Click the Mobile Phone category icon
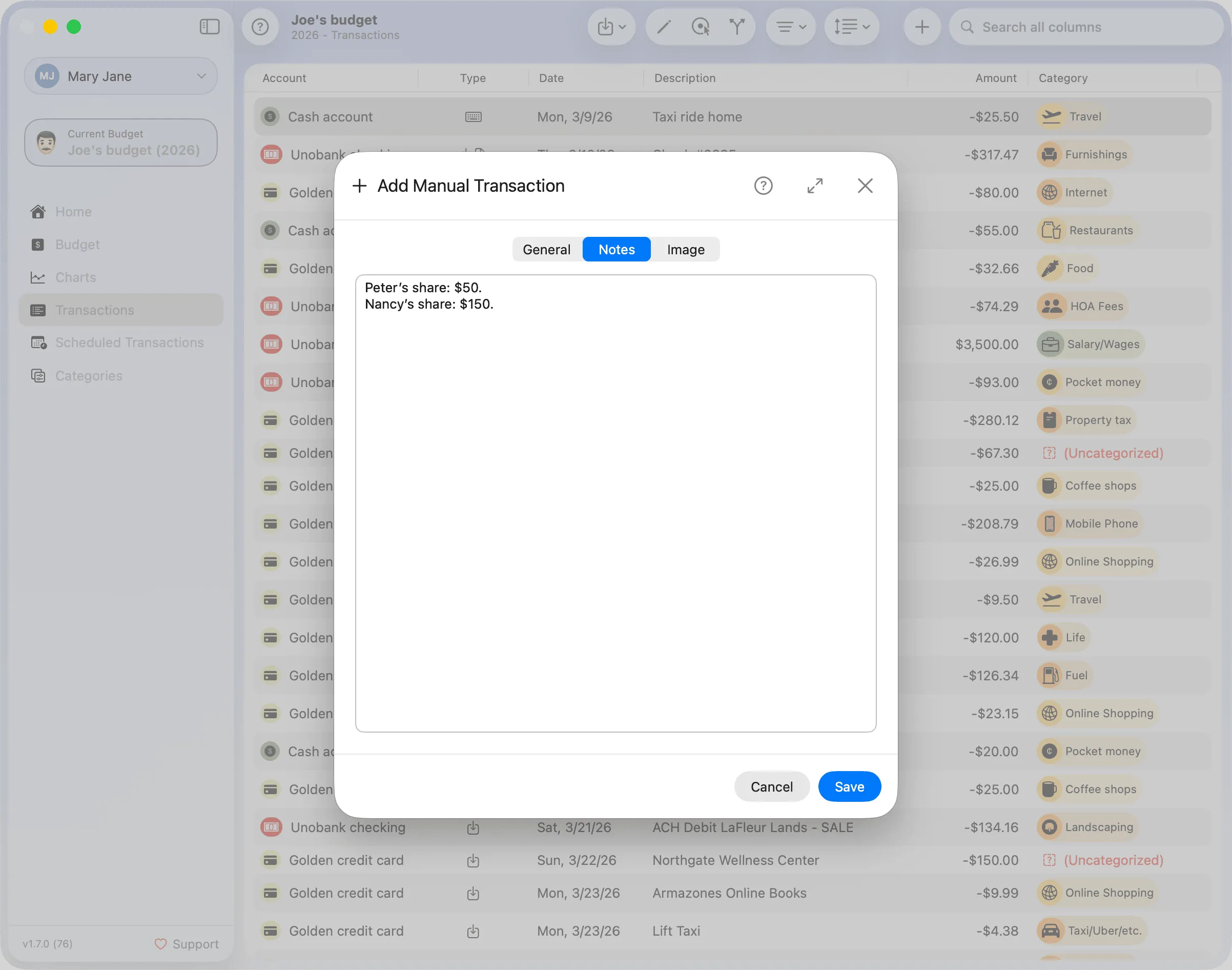 pos(1049,523)
